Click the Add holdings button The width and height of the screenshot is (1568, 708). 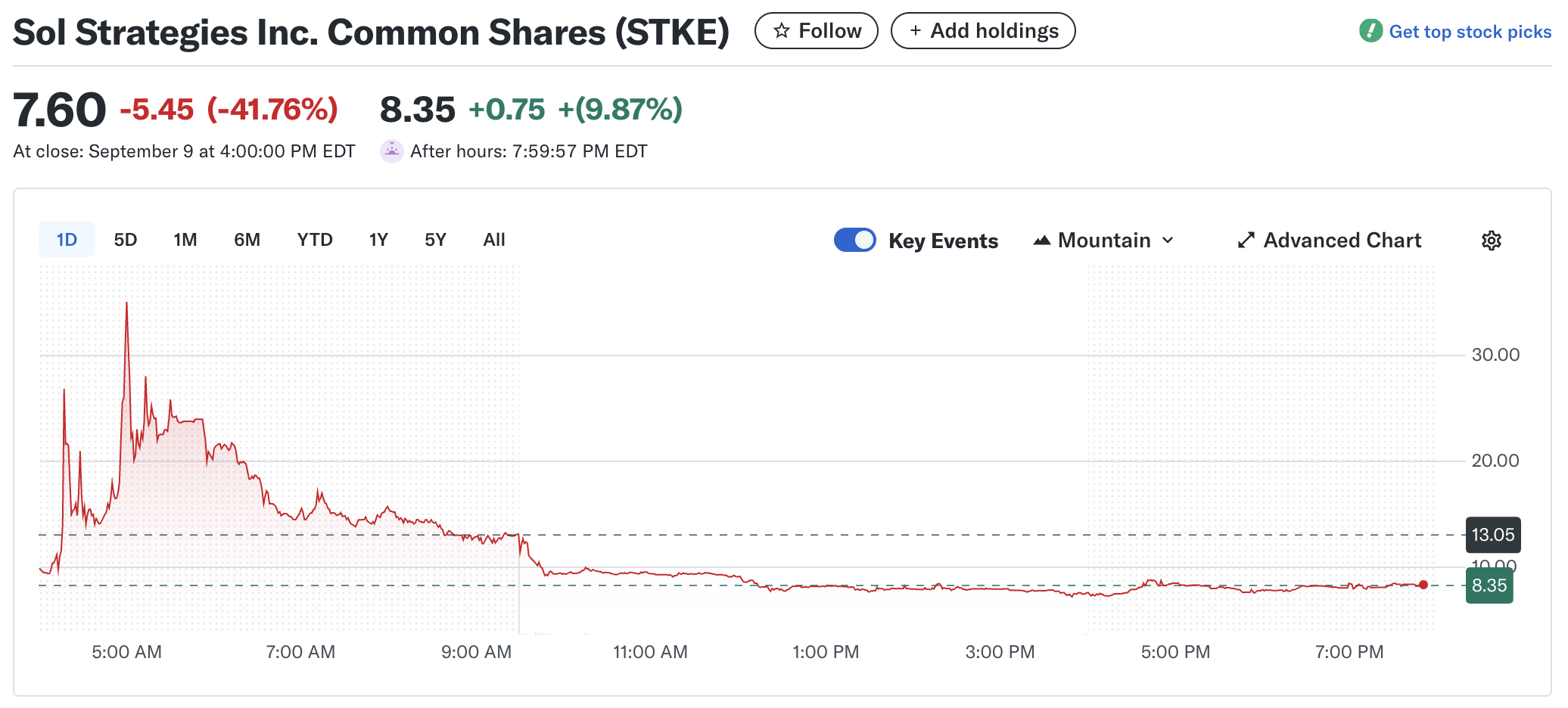click(x=983, y=31)
